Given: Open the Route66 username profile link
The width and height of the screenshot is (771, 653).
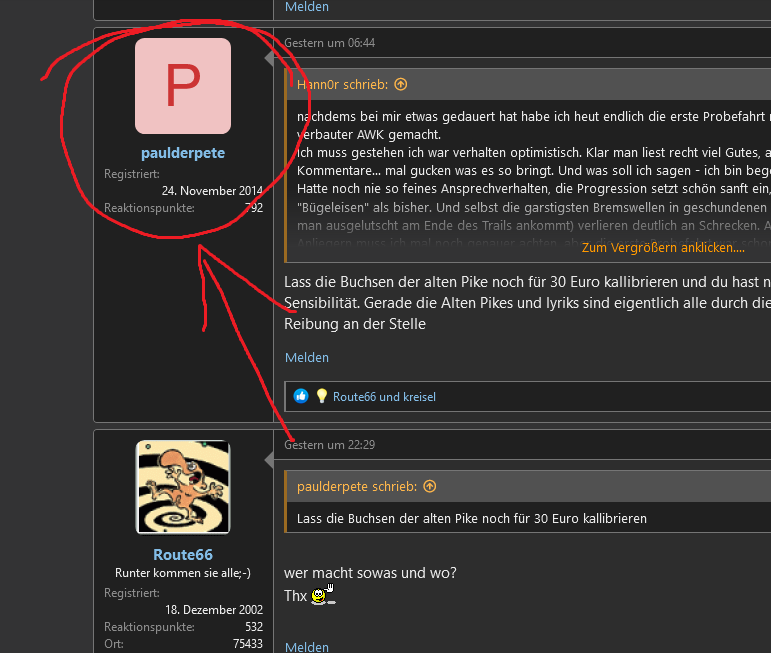Looking at the screenshot, I should (182, 555).
